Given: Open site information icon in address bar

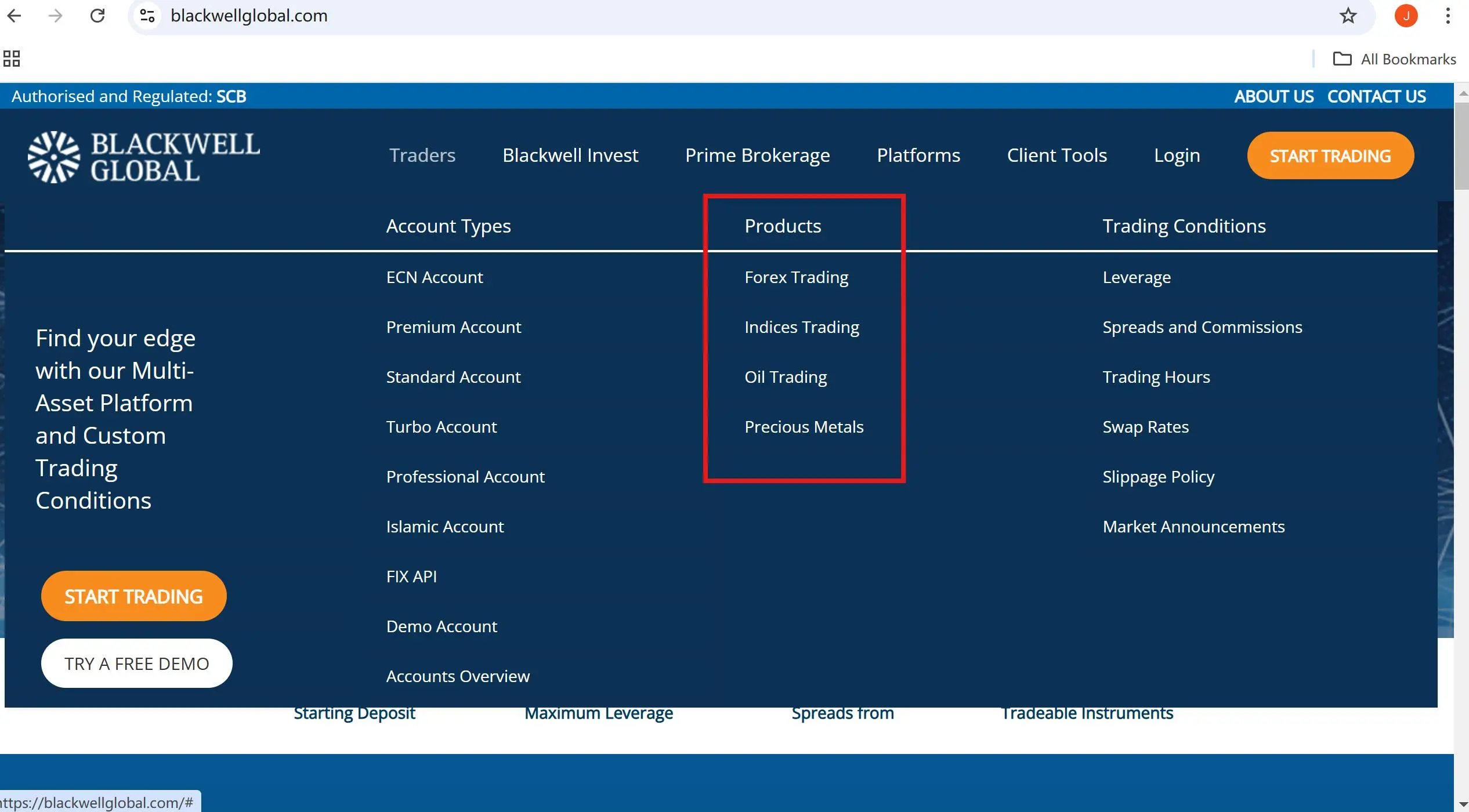Looking at the screenshot, I should tap(147, 16).
